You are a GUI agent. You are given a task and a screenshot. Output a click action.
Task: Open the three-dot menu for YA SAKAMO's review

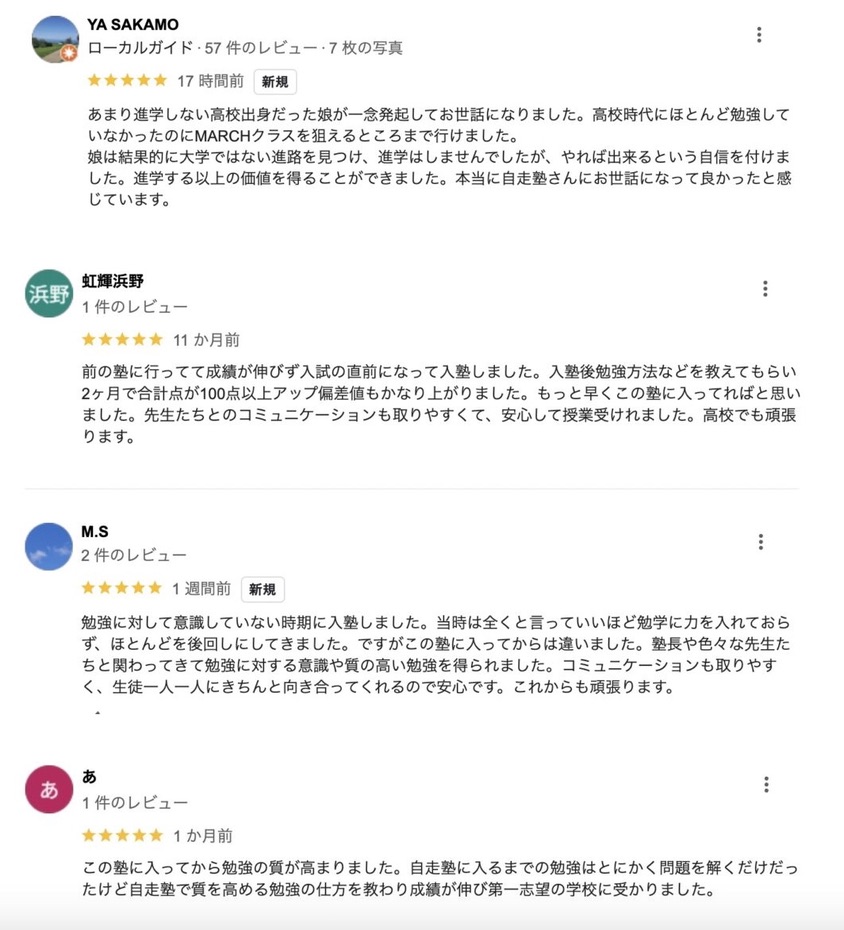click(759, 35)
